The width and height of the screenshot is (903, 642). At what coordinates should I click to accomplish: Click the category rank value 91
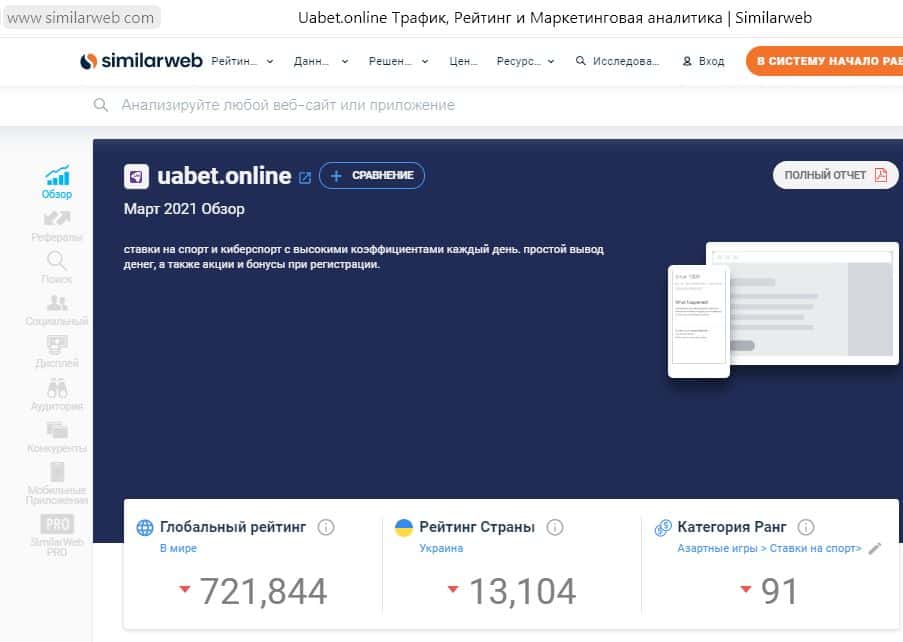point(779,591)
